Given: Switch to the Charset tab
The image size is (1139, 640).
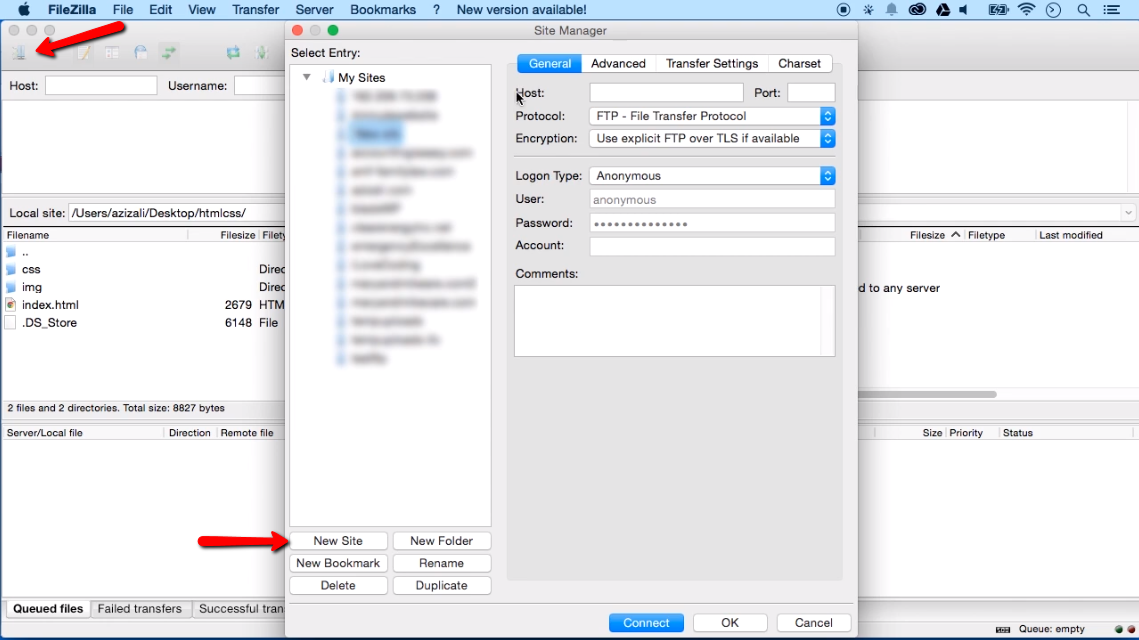Looking at the screenshot, I should pos(799,63).
